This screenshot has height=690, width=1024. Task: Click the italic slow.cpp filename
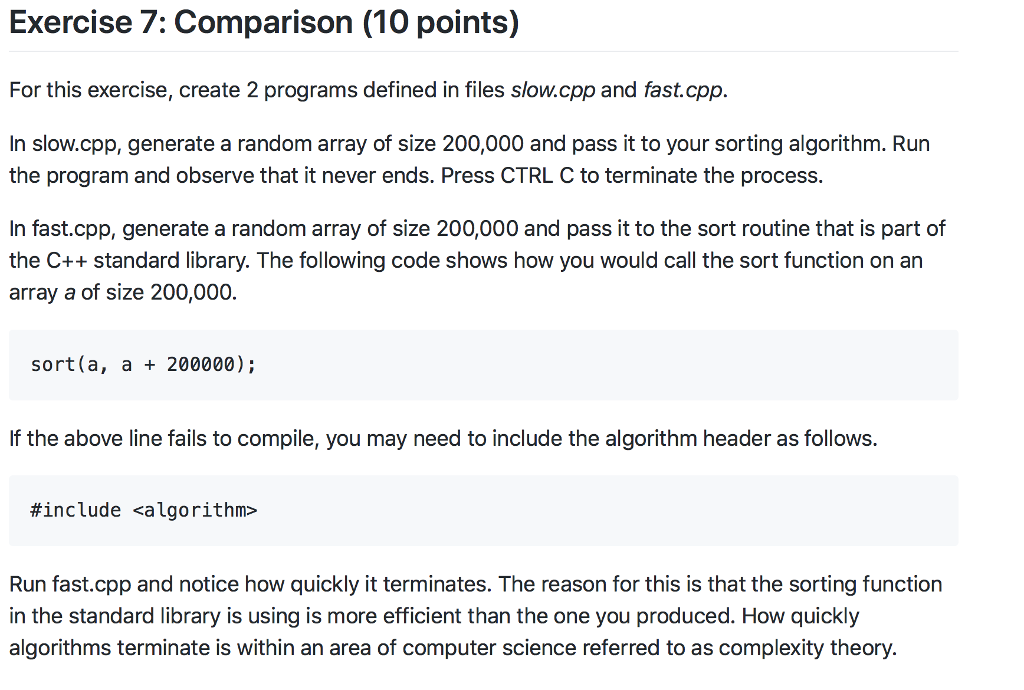click(x=552, y=90)
